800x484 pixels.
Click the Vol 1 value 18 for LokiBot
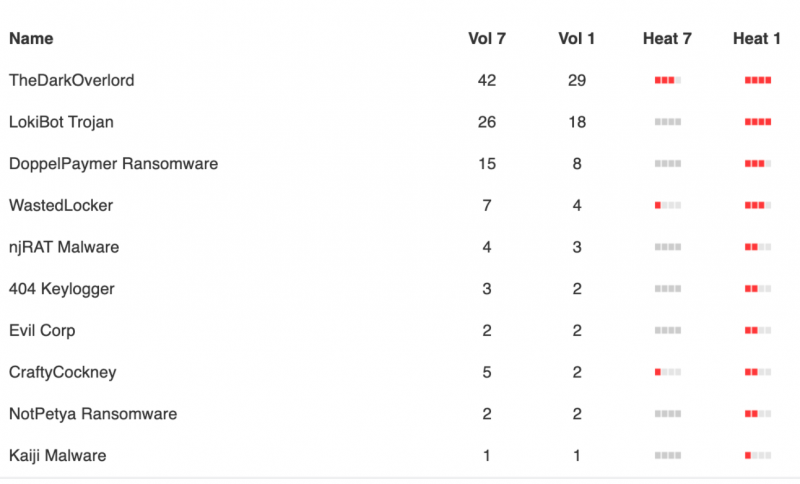click(x=577, y=122)
